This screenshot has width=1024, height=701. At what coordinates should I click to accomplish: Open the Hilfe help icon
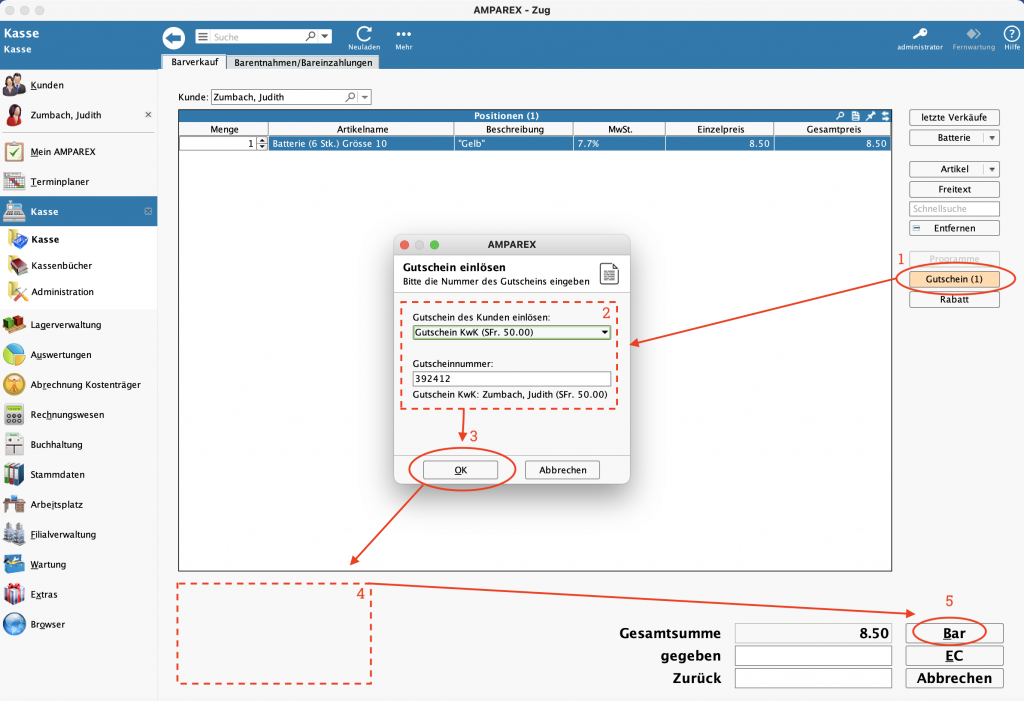[x=1012, y=34]
